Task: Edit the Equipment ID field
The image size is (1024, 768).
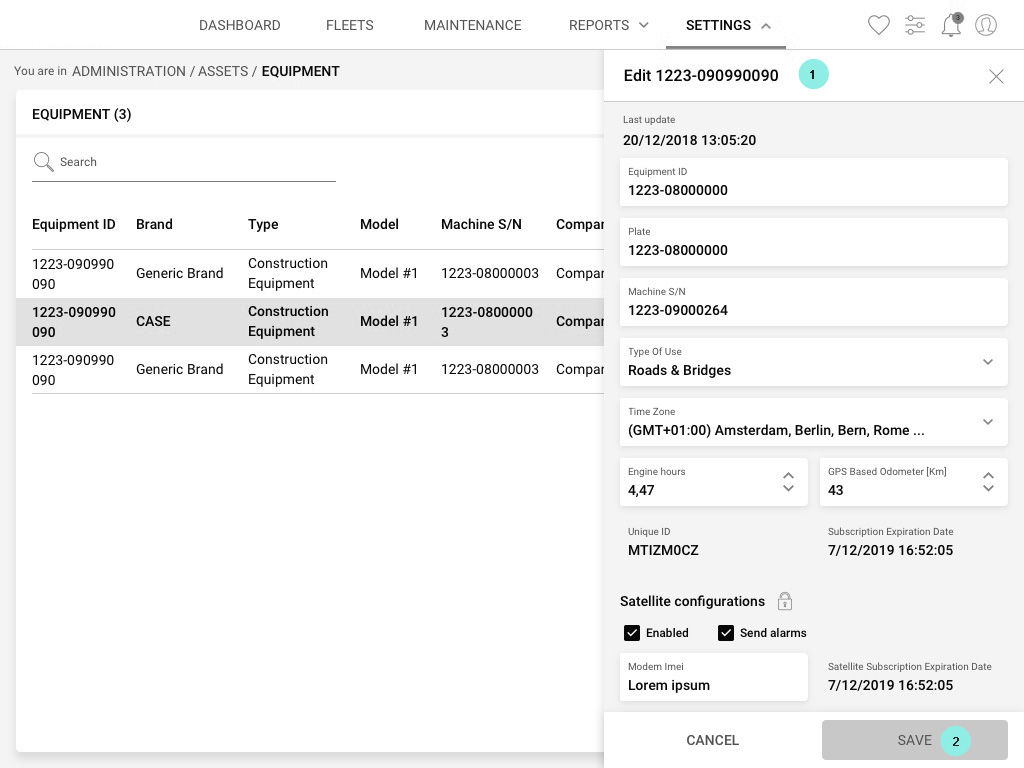Action: pos(813,182)
